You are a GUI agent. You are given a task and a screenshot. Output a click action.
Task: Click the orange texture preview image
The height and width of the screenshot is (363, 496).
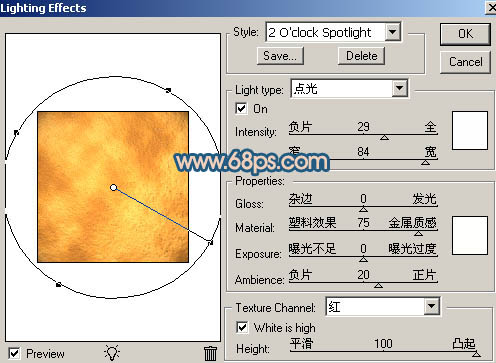113,187
